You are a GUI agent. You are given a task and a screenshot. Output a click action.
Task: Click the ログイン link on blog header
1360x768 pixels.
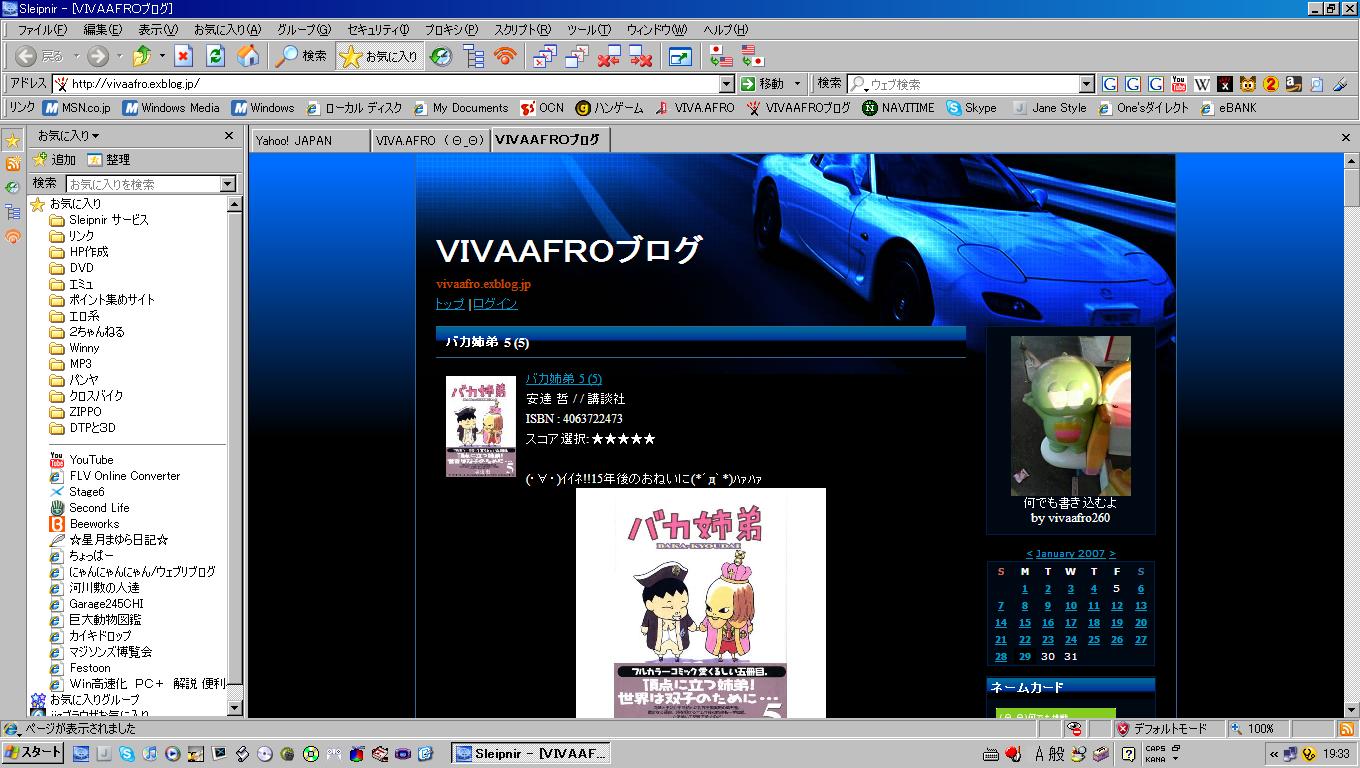click(x=495, y=304)
